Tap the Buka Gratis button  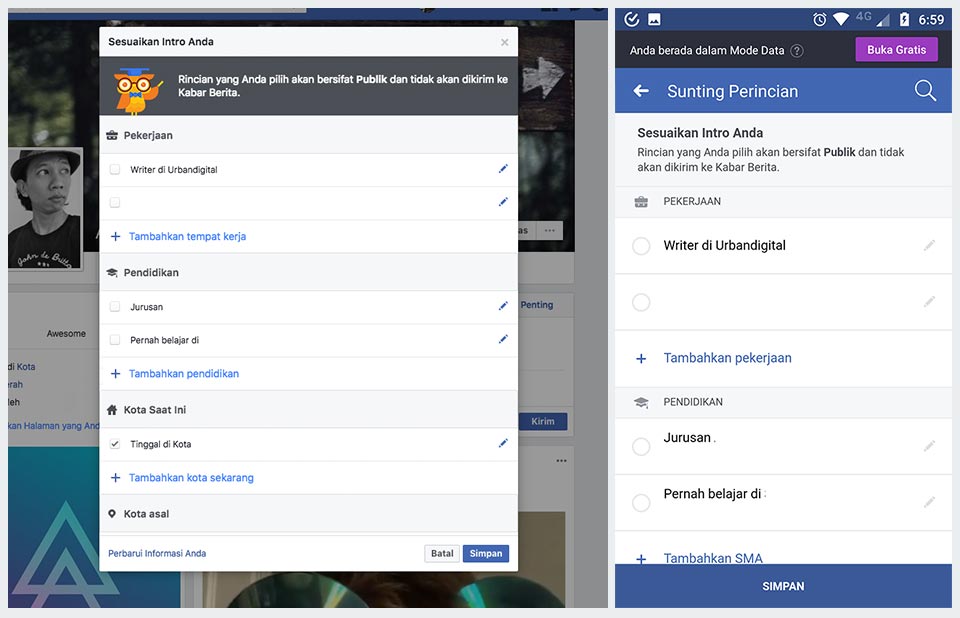click(896, 50)
